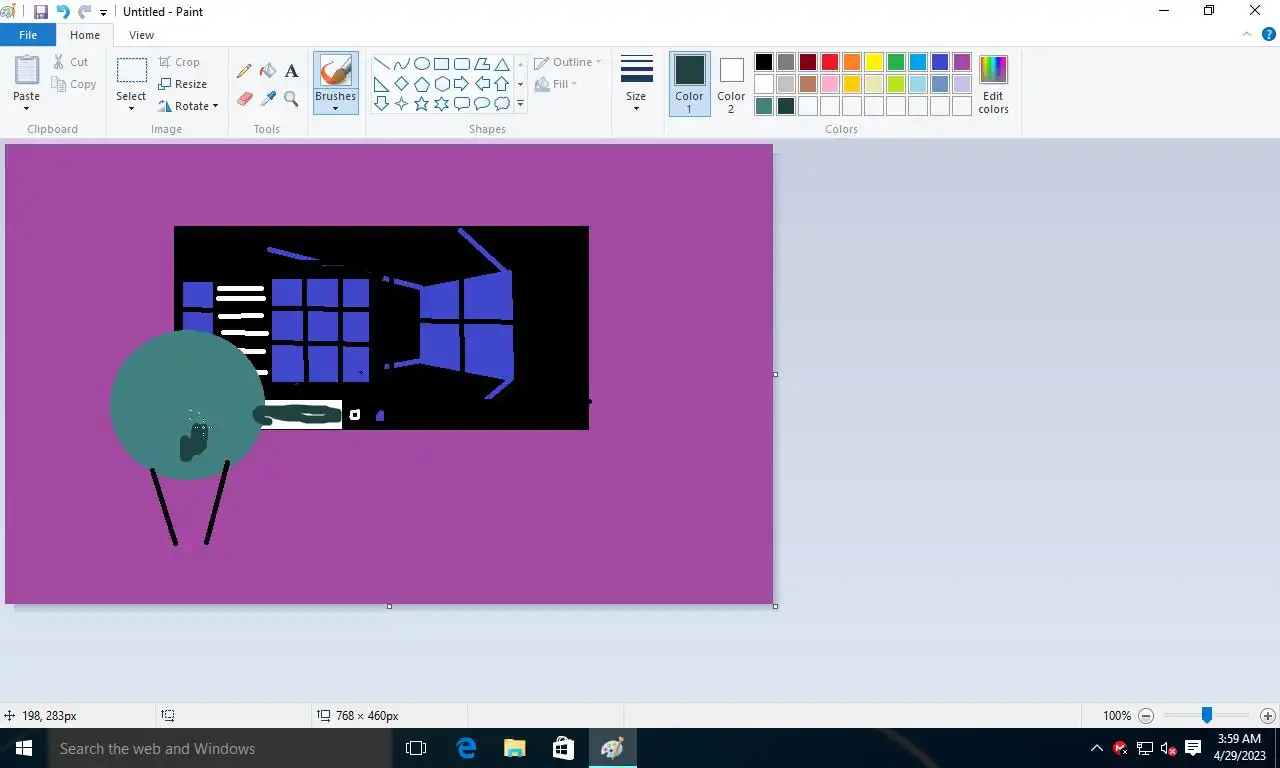This screenshot has width=1280, height=768.
Task: Open the shape Outline dropdown
Action: 567,62
